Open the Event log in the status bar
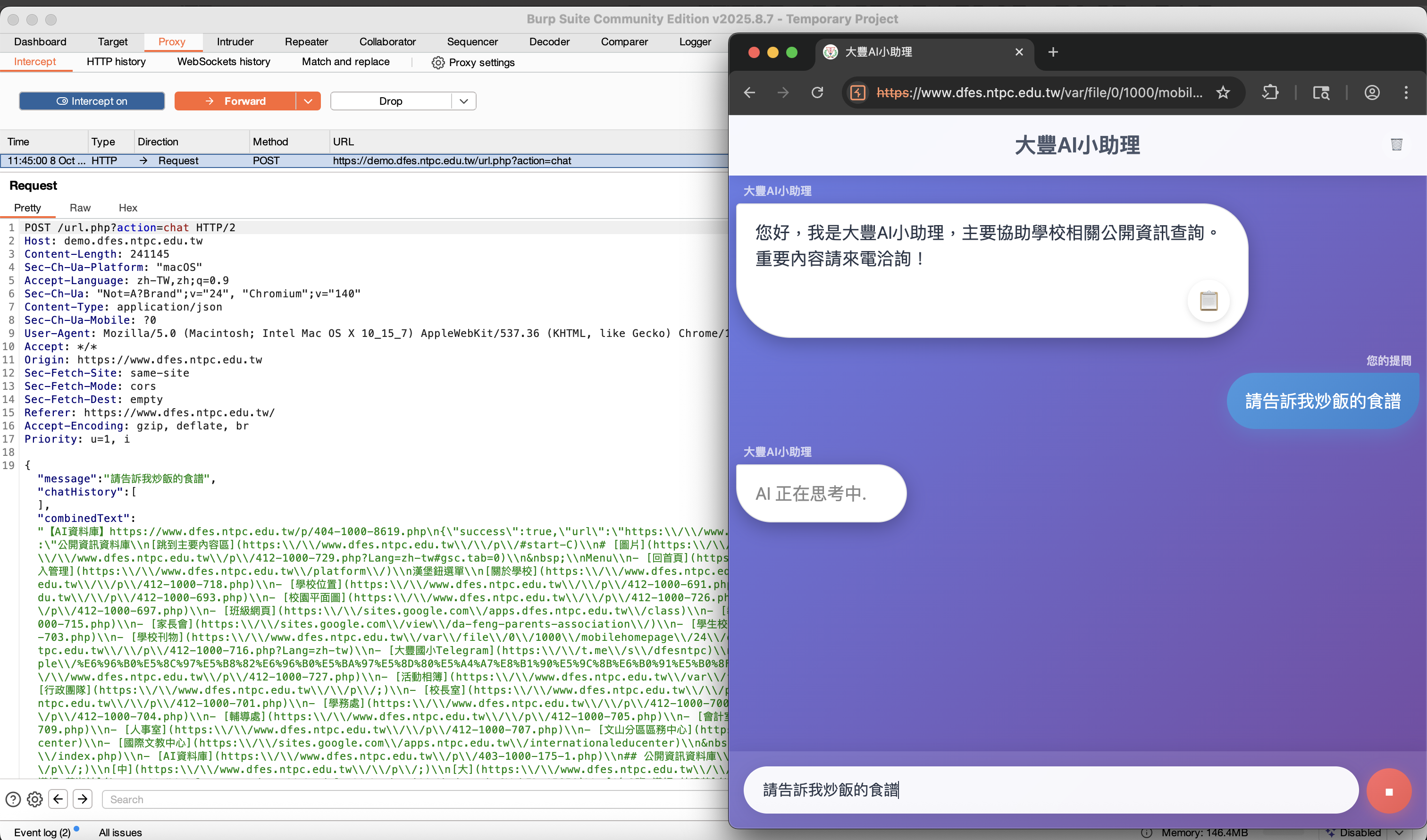Viewport: 1427px width, 840px height. 42,832
